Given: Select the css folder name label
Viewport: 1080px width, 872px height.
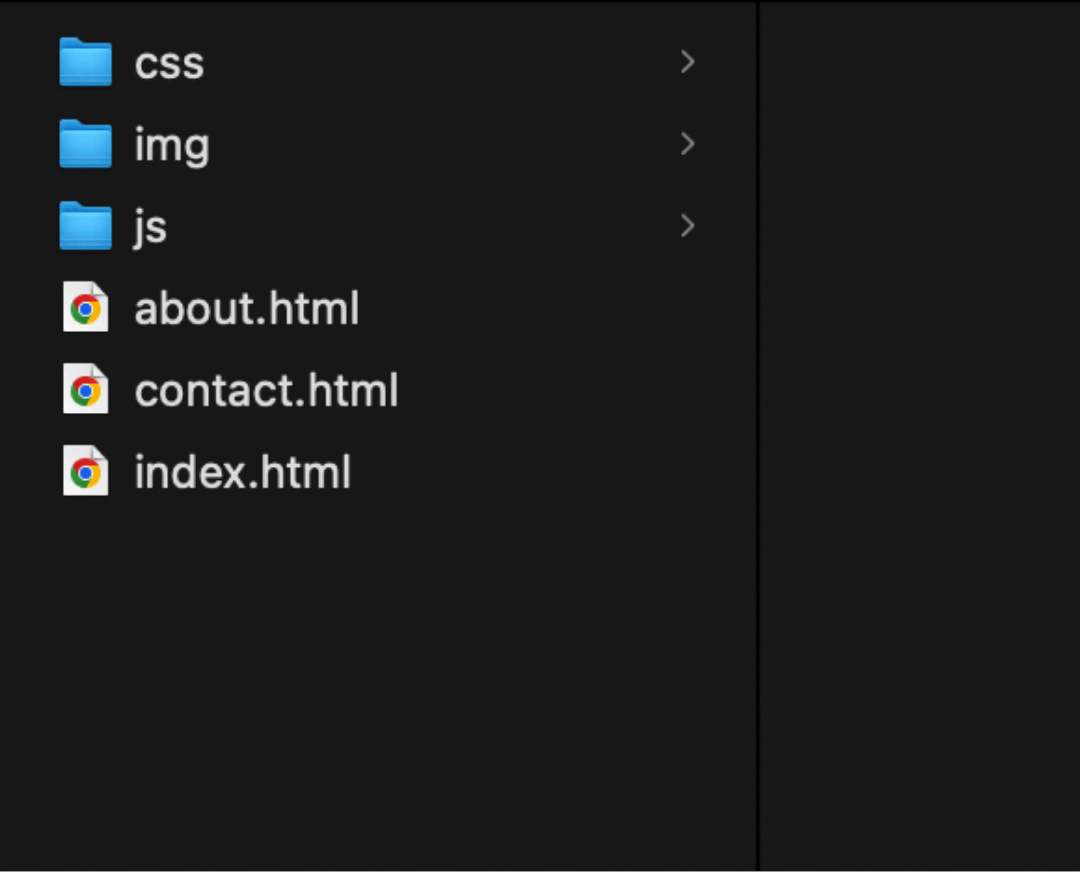Looking at the screenshot, I should (x=169, y=65).
